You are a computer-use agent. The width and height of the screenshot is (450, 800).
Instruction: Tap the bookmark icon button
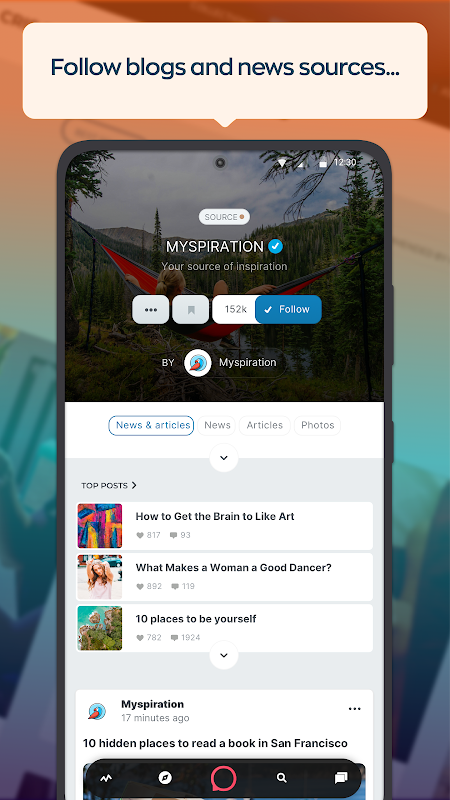click(191, 310)
